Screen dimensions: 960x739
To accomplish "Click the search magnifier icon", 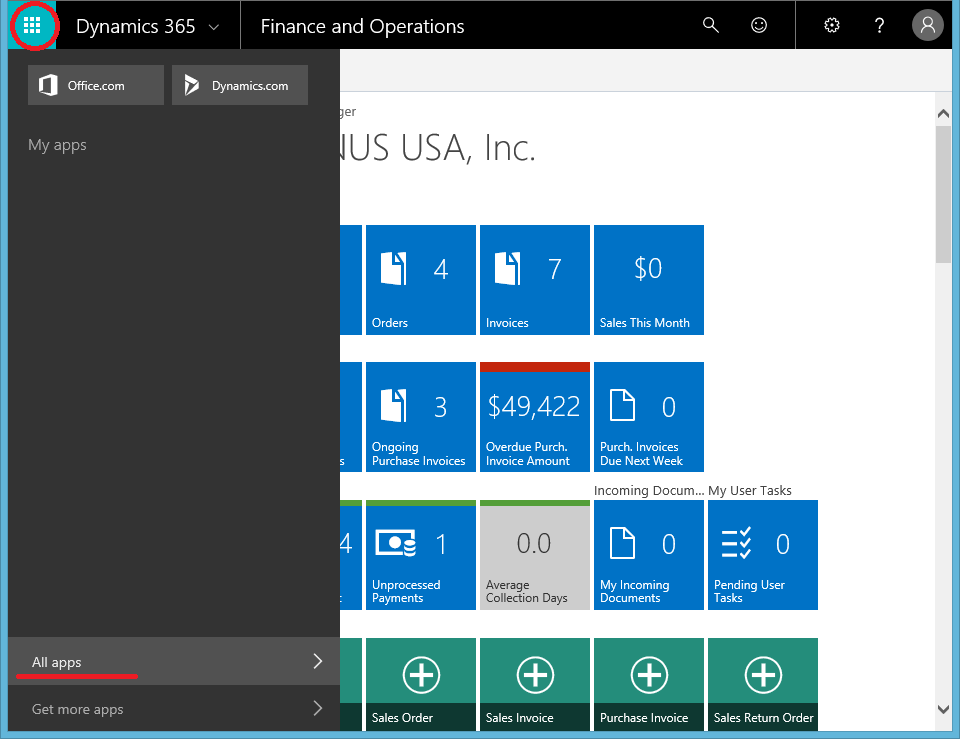I will tap(710, 25).
